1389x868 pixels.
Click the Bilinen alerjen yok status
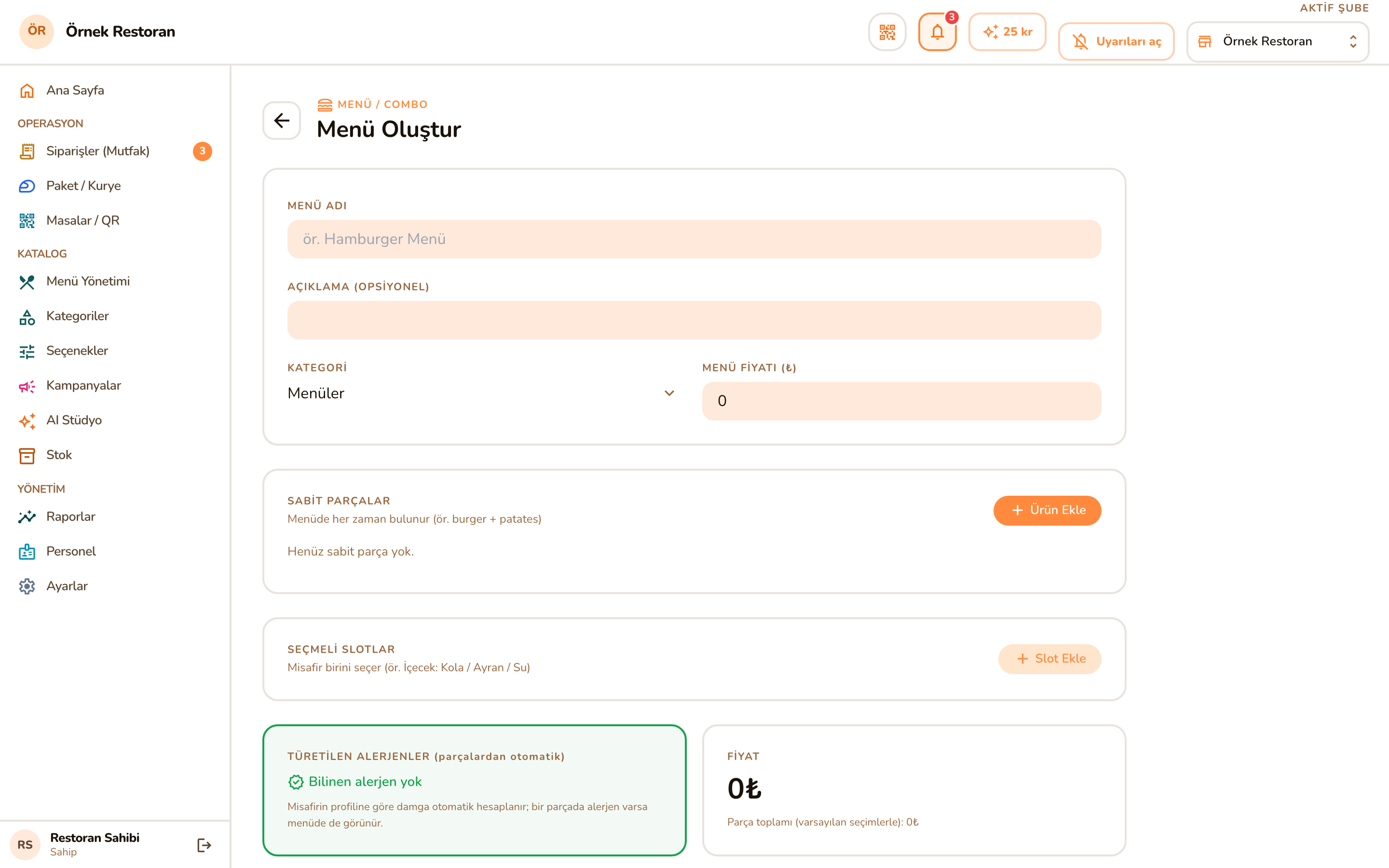point(354,782)
